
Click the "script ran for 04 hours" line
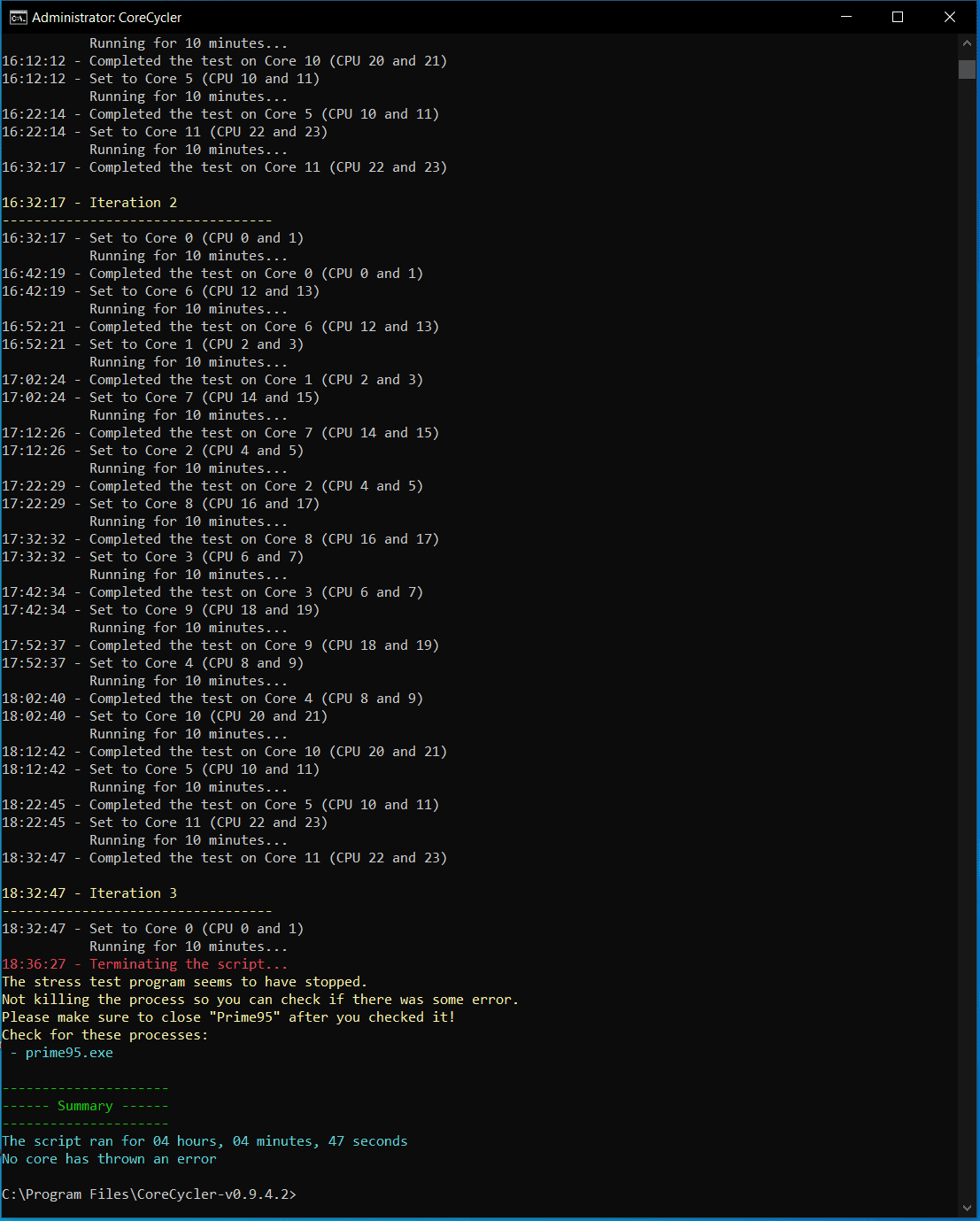pos(204,1141)
